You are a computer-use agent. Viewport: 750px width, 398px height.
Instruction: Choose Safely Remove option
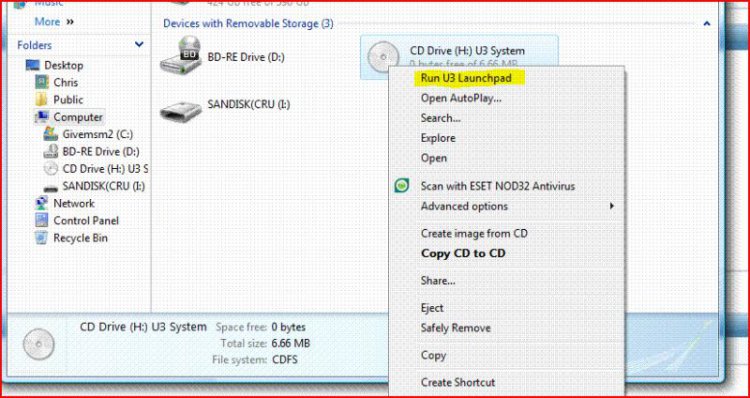tap(455, 328)
